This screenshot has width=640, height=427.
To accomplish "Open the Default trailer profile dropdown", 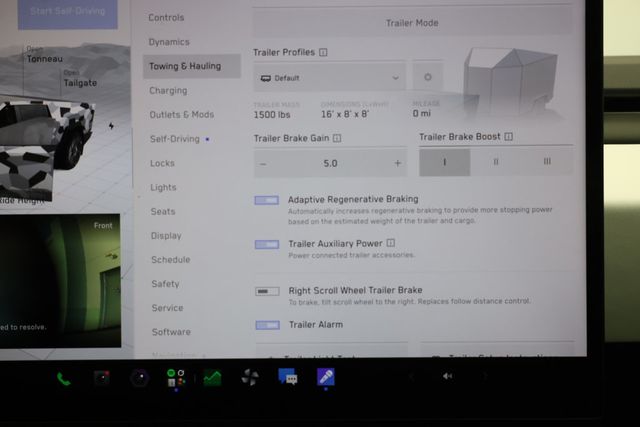I will coord(329,77).
